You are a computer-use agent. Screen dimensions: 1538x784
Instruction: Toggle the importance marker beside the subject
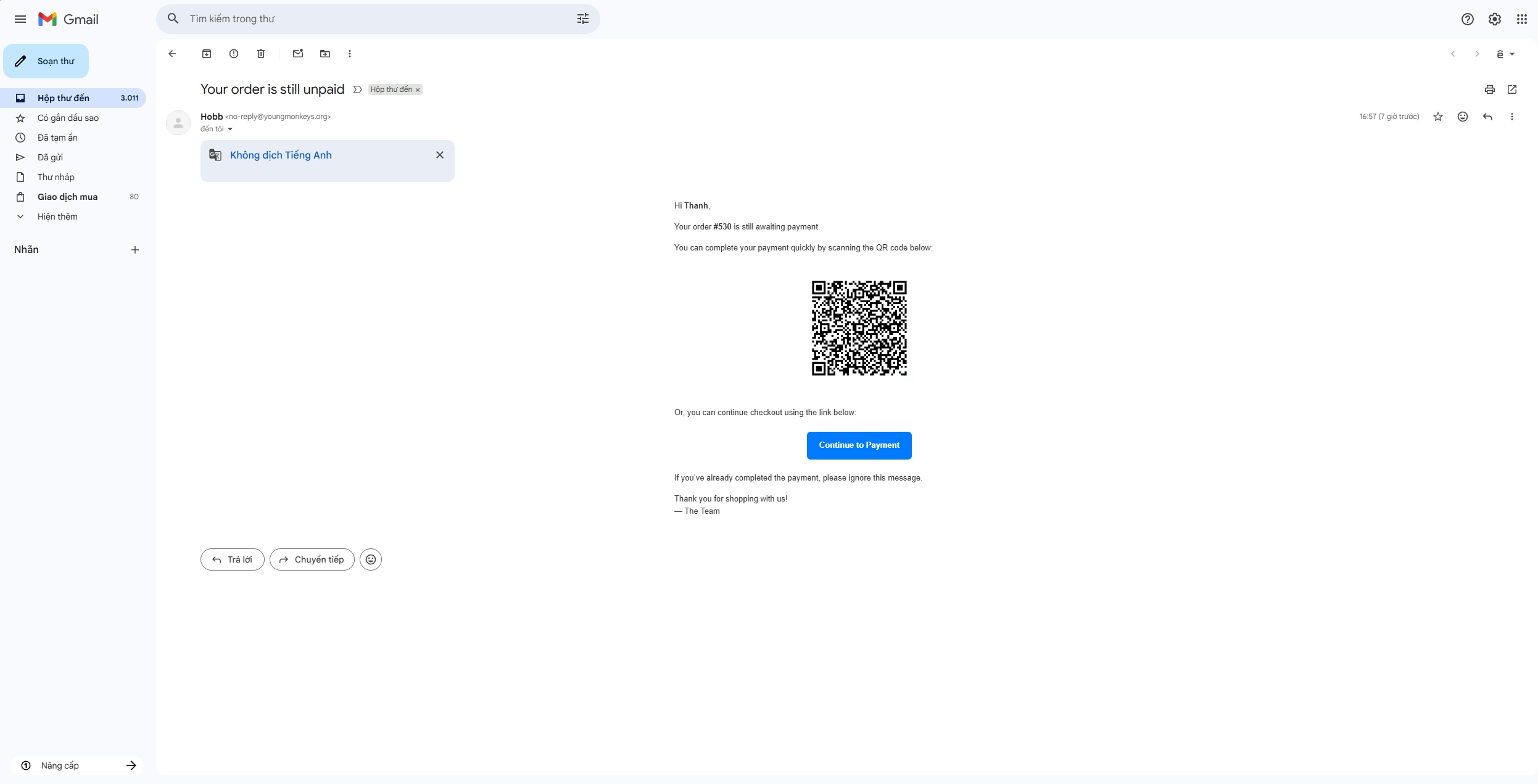click(x=357, y=89)
